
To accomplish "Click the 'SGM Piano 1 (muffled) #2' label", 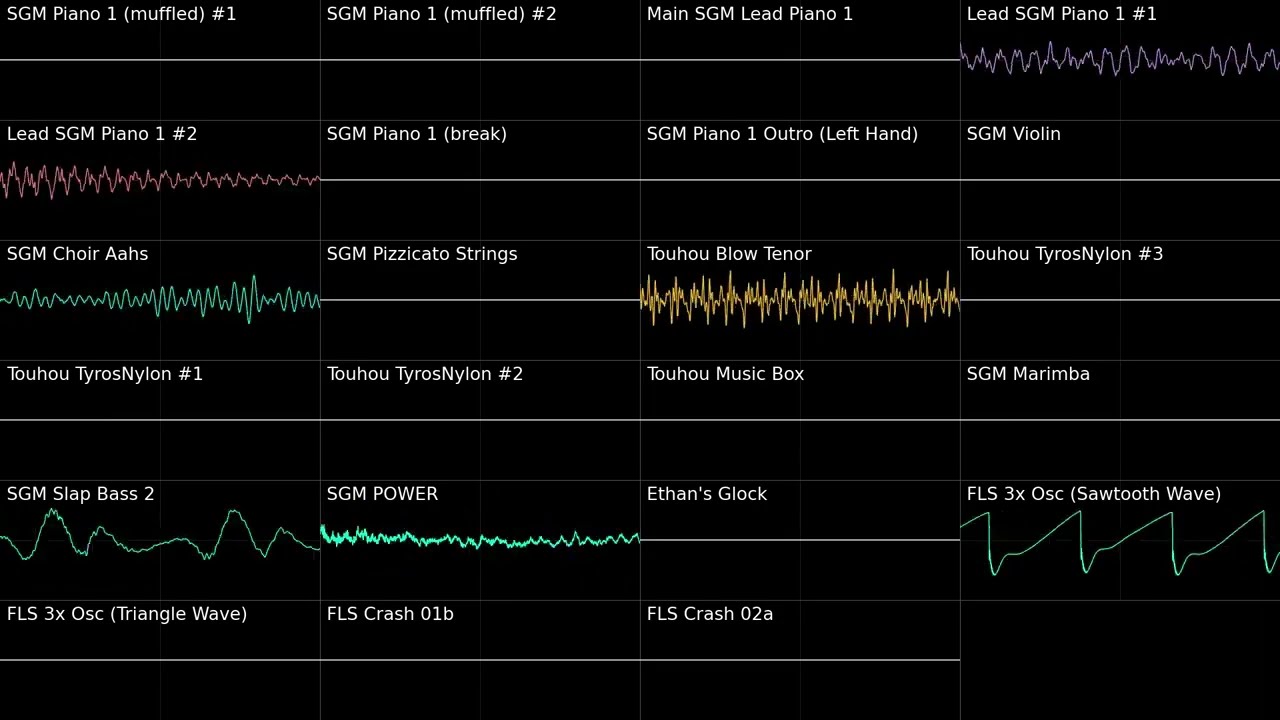I will (x=441, y=14).
